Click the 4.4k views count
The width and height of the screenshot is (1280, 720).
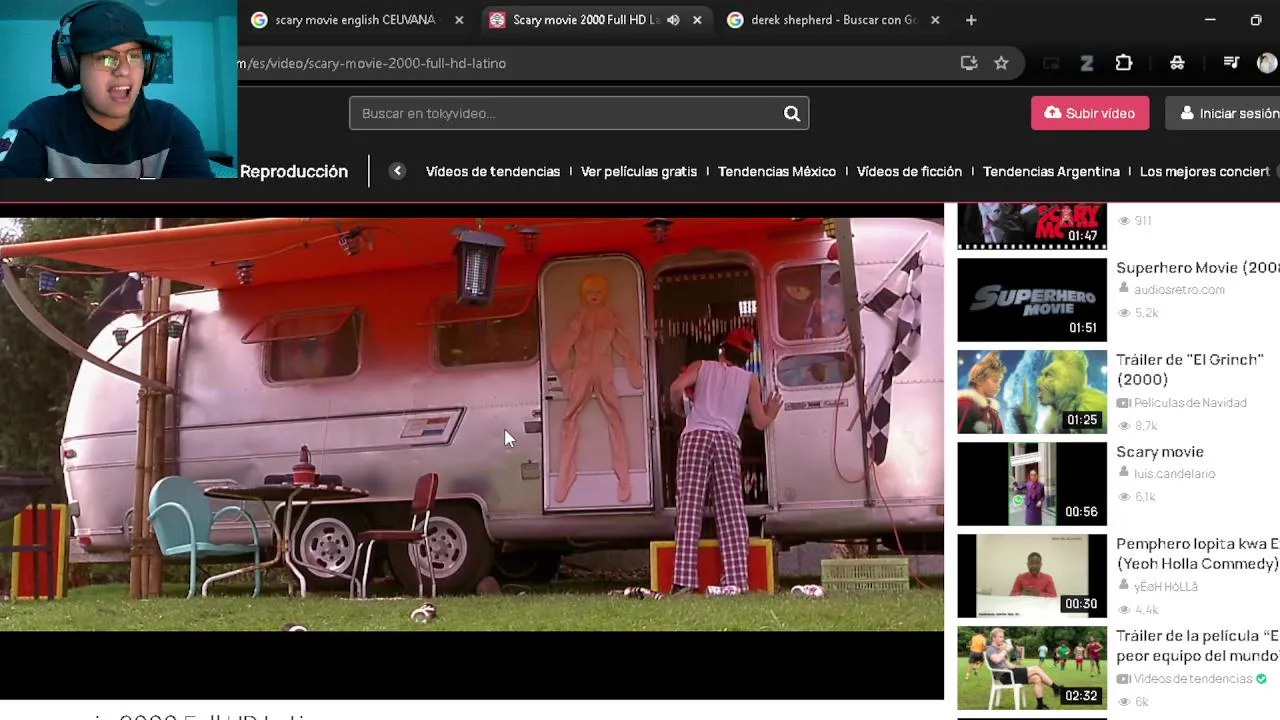point(1146,610)
